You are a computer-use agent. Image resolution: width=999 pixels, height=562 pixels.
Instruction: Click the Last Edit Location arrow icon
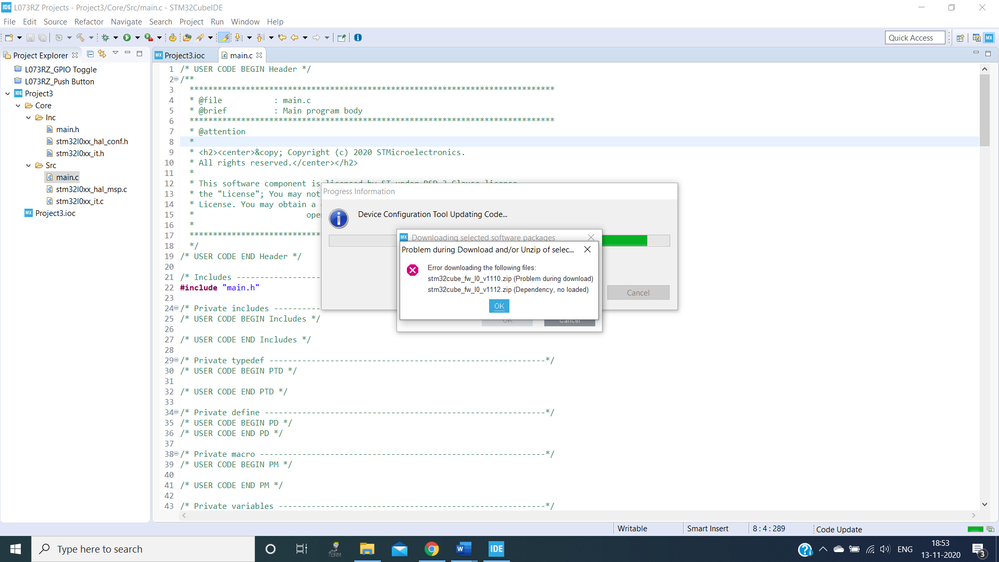pyautogui.click(x=282, y=38)
